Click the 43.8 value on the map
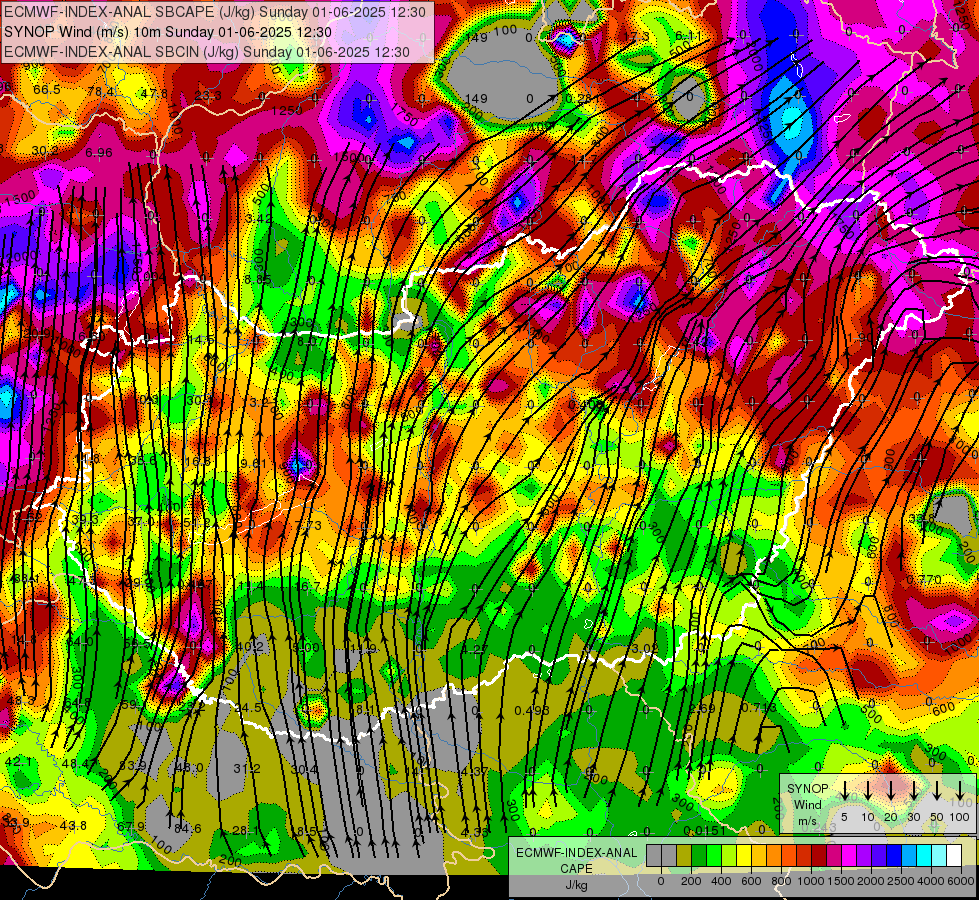 (73, 826)
